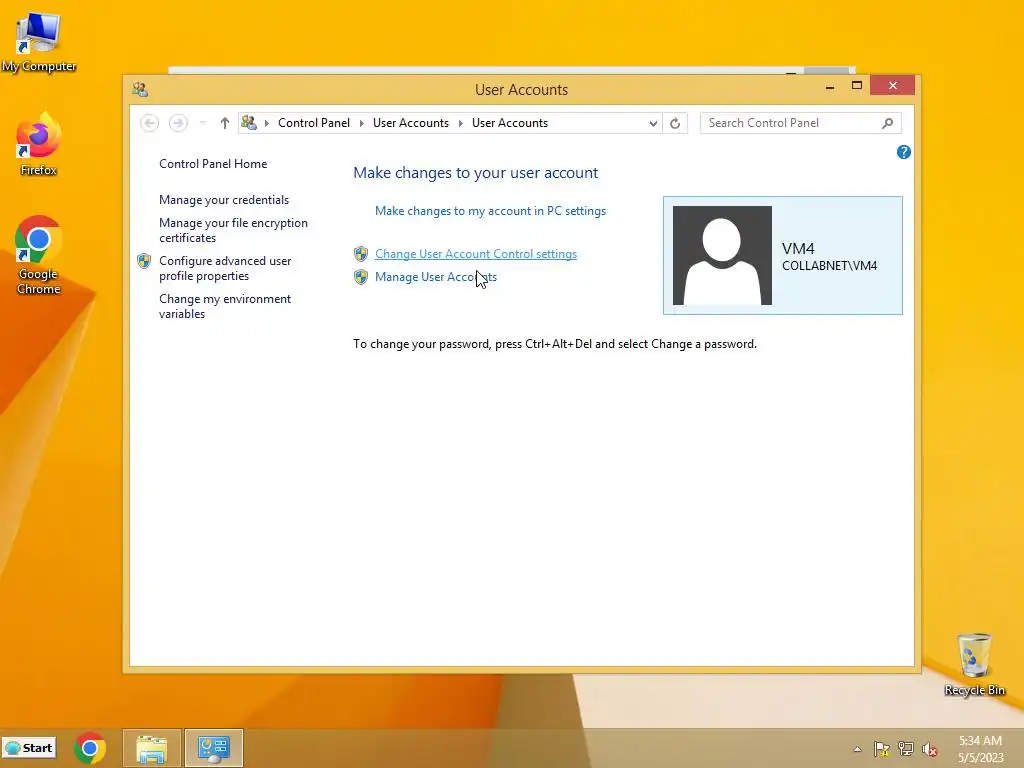This screenshot has width=1024, height=768.
Task: Select the last User Accounts breadcrumb
Action: pos(510,123)
